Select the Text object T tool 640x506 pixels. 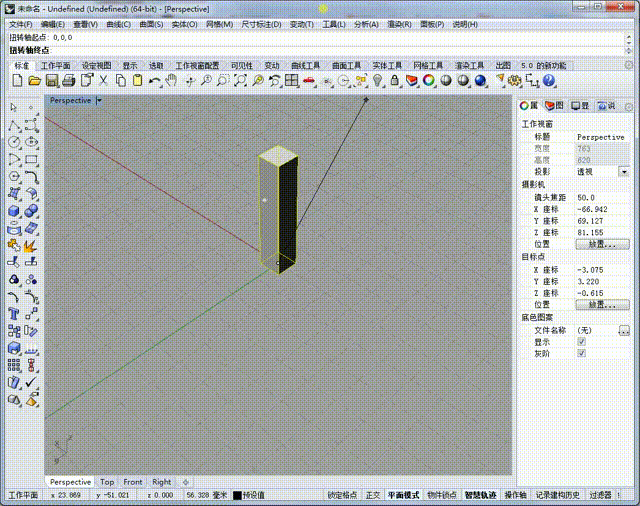coord(14,314)
